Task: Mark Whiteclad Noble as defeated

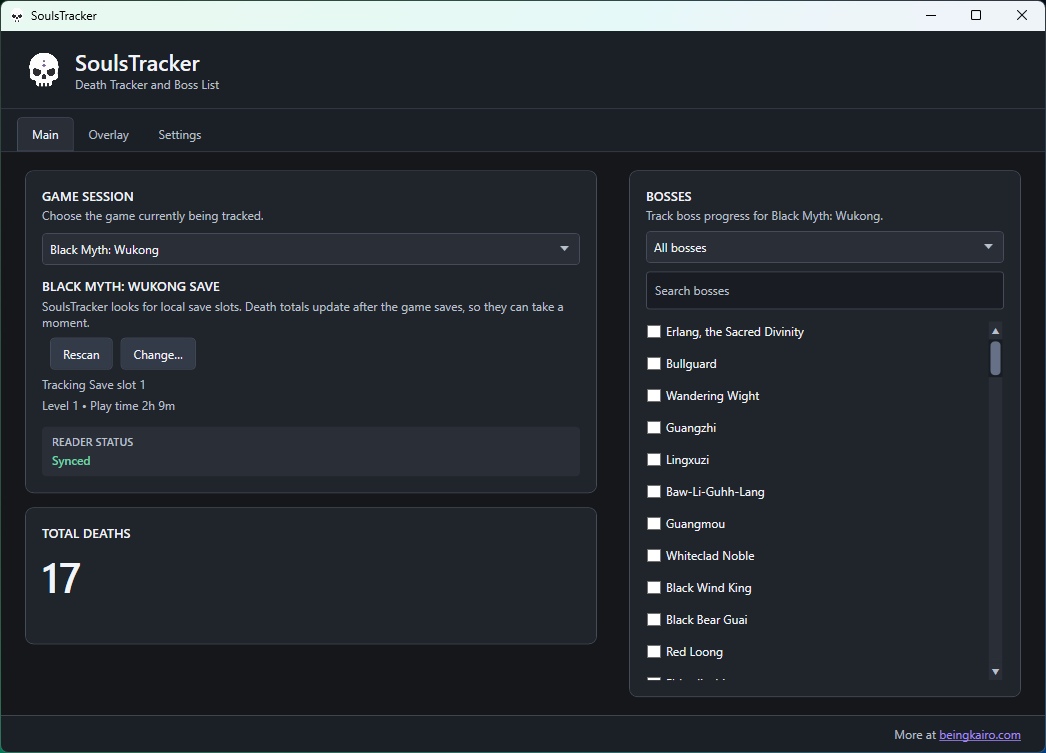Action: tap(654, 556)
